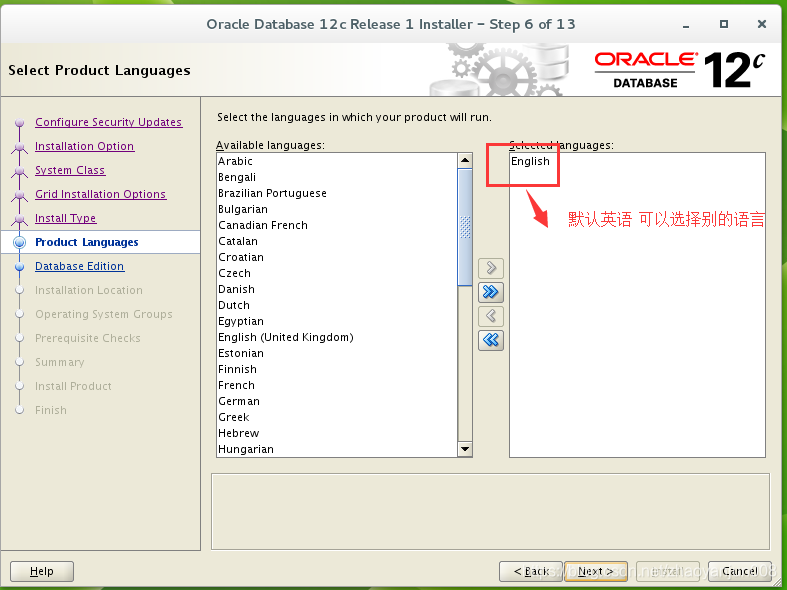Open the Configure Security Updates step
787x590 pixels.
[x=108, y=122]
